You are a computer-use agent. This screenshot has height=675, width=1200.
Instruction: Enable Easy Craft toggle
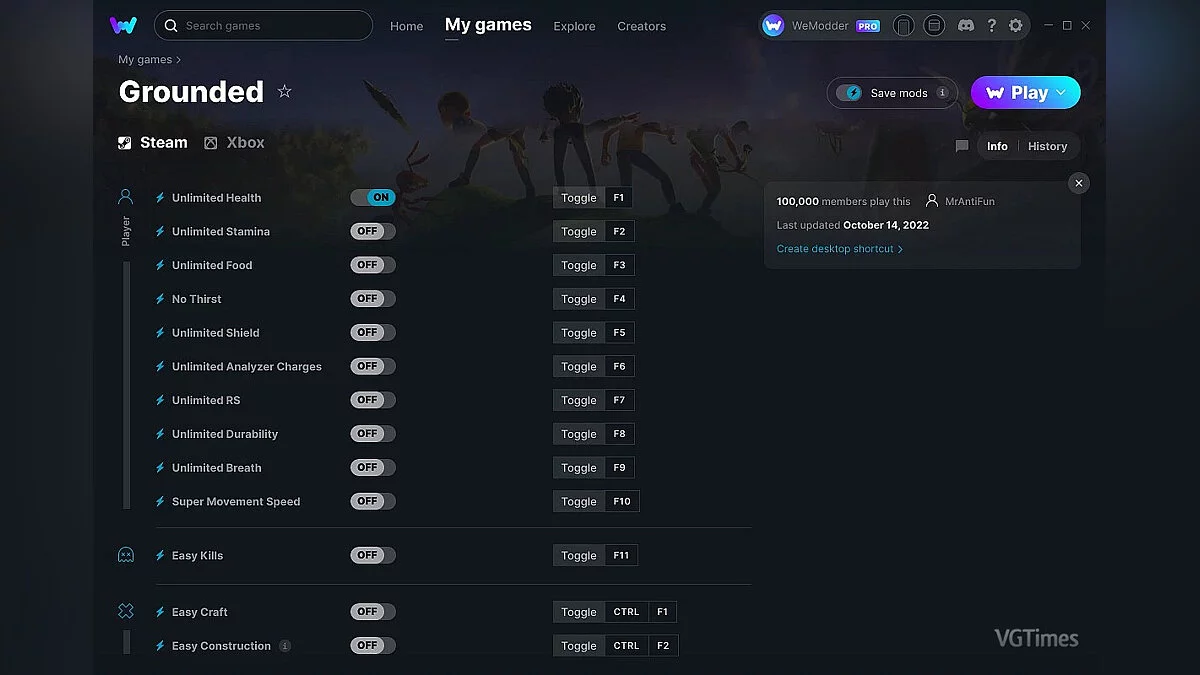click(373, 612)
